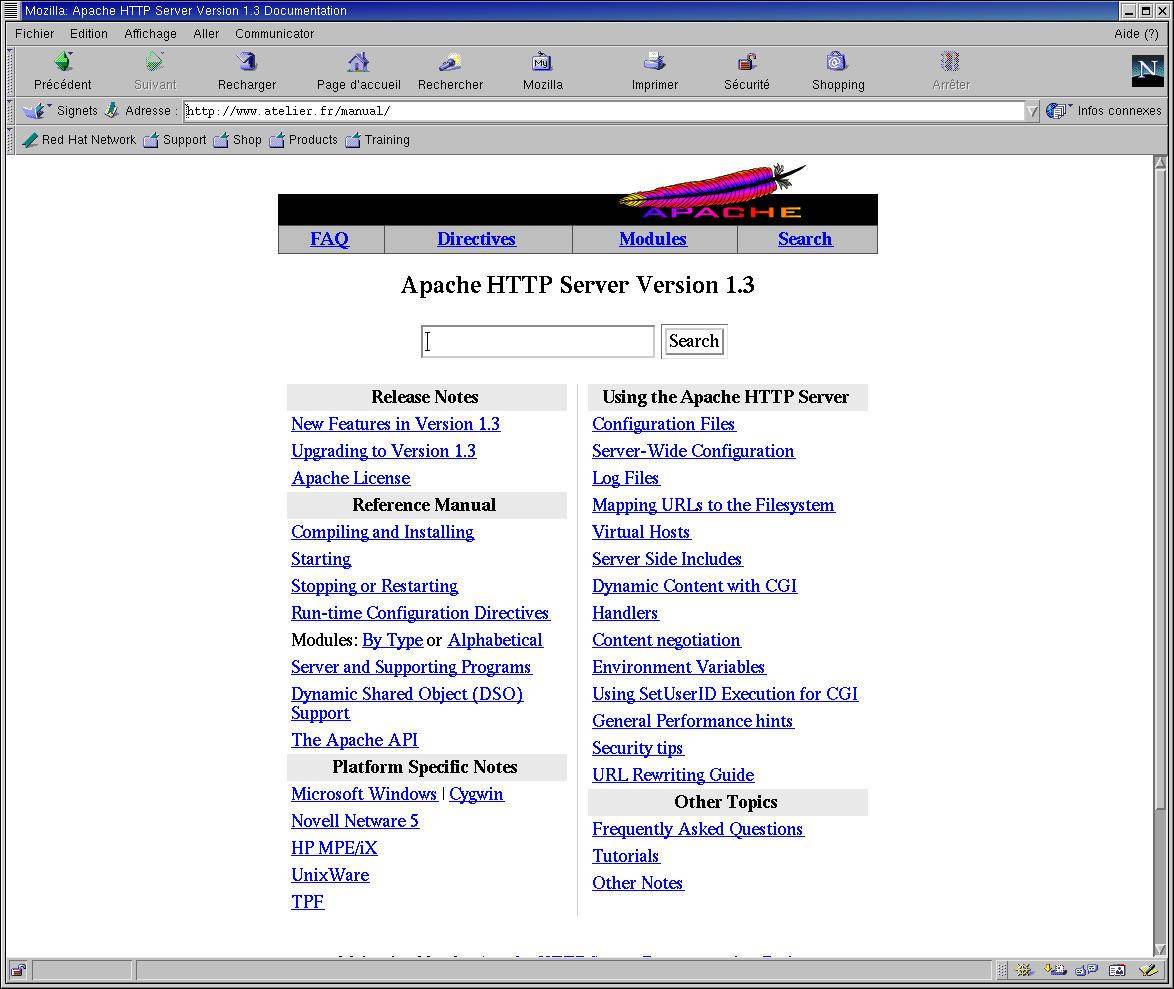Click the Navigator component icon in the status bar
The image size is (1174, 989).
click(x=1024, y=970)
